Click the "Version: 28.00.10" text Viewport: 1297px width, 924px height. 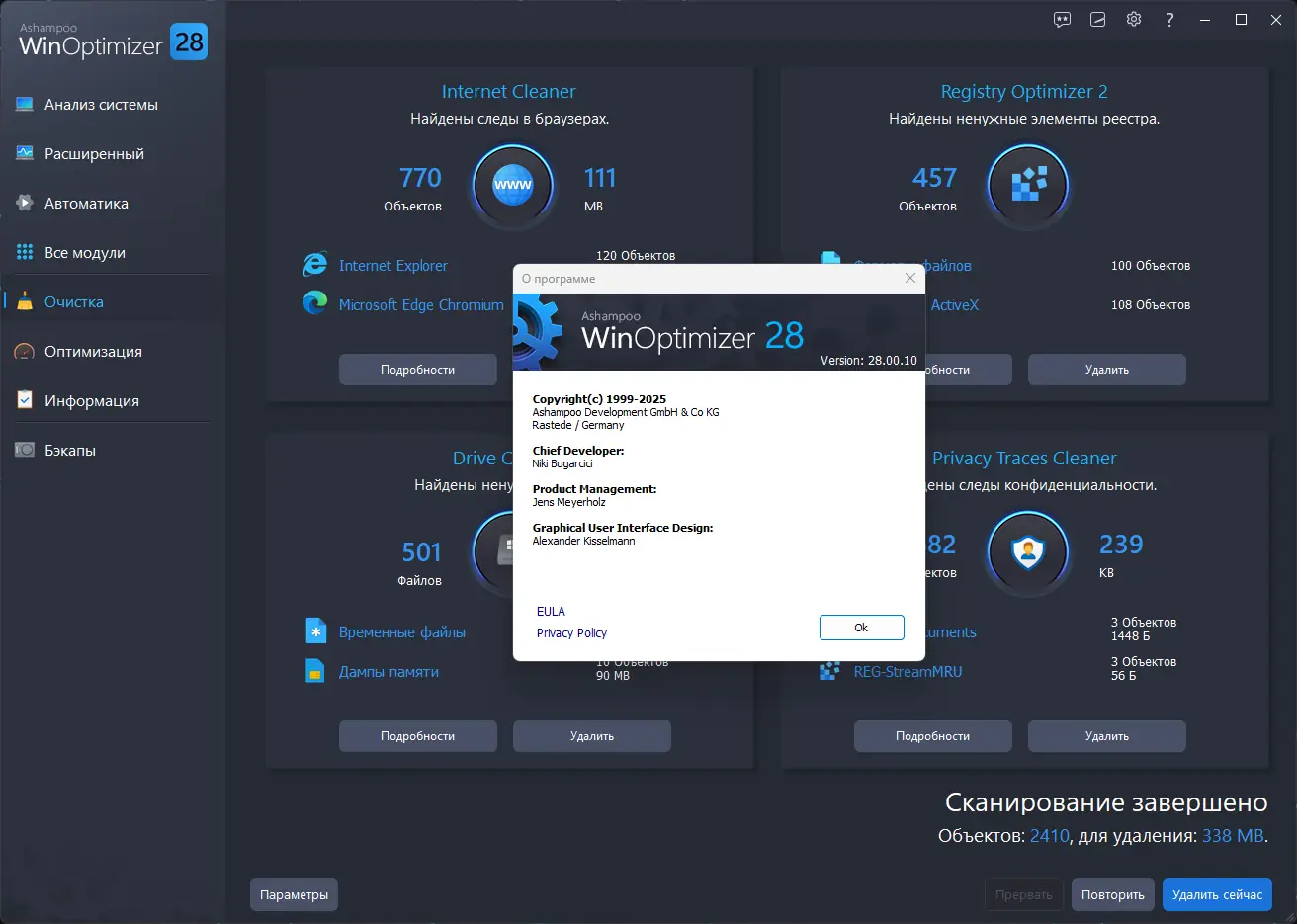tap(869, 361)
